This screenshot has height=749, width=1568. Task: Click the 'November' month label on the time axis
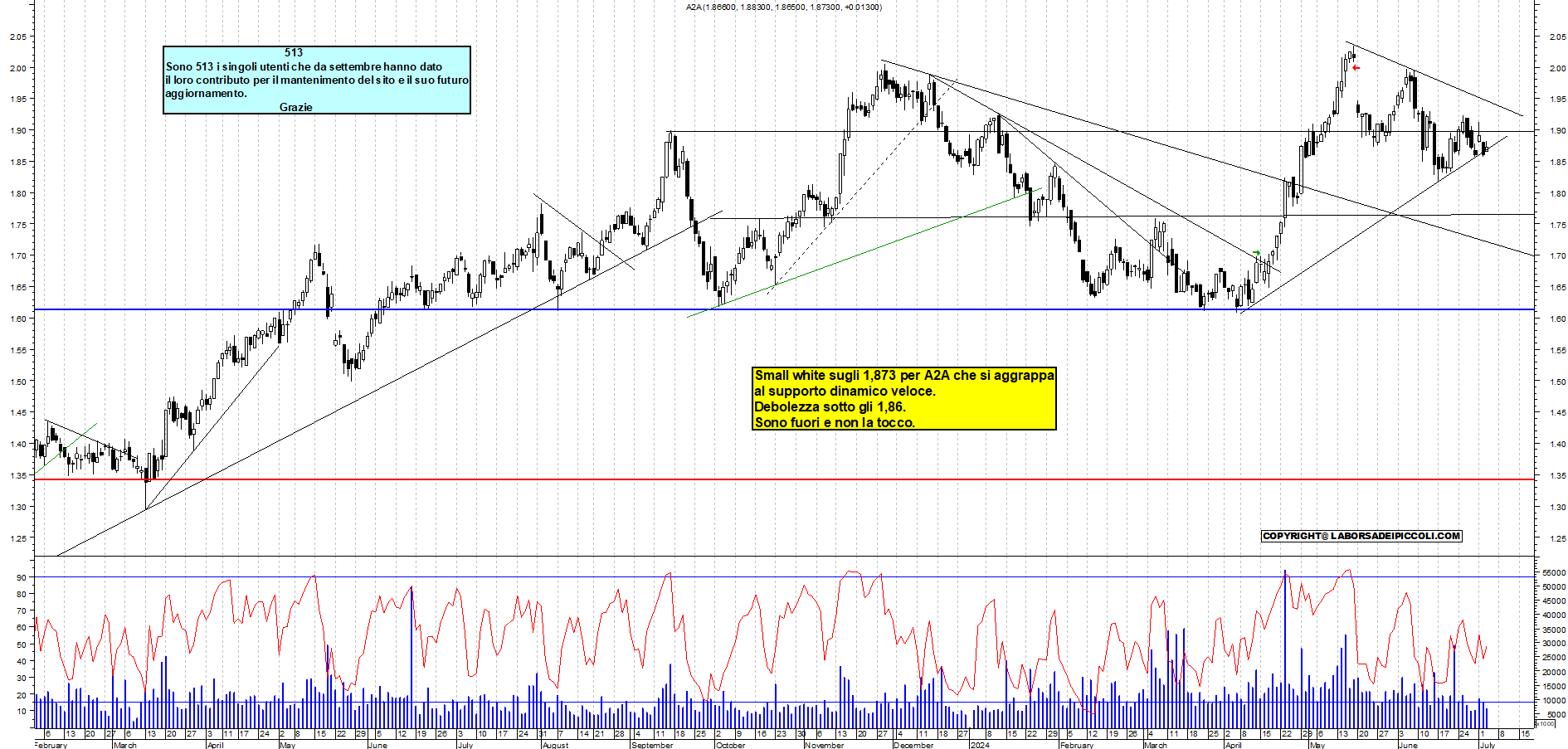pyautogui.click(x=825, y=745)
